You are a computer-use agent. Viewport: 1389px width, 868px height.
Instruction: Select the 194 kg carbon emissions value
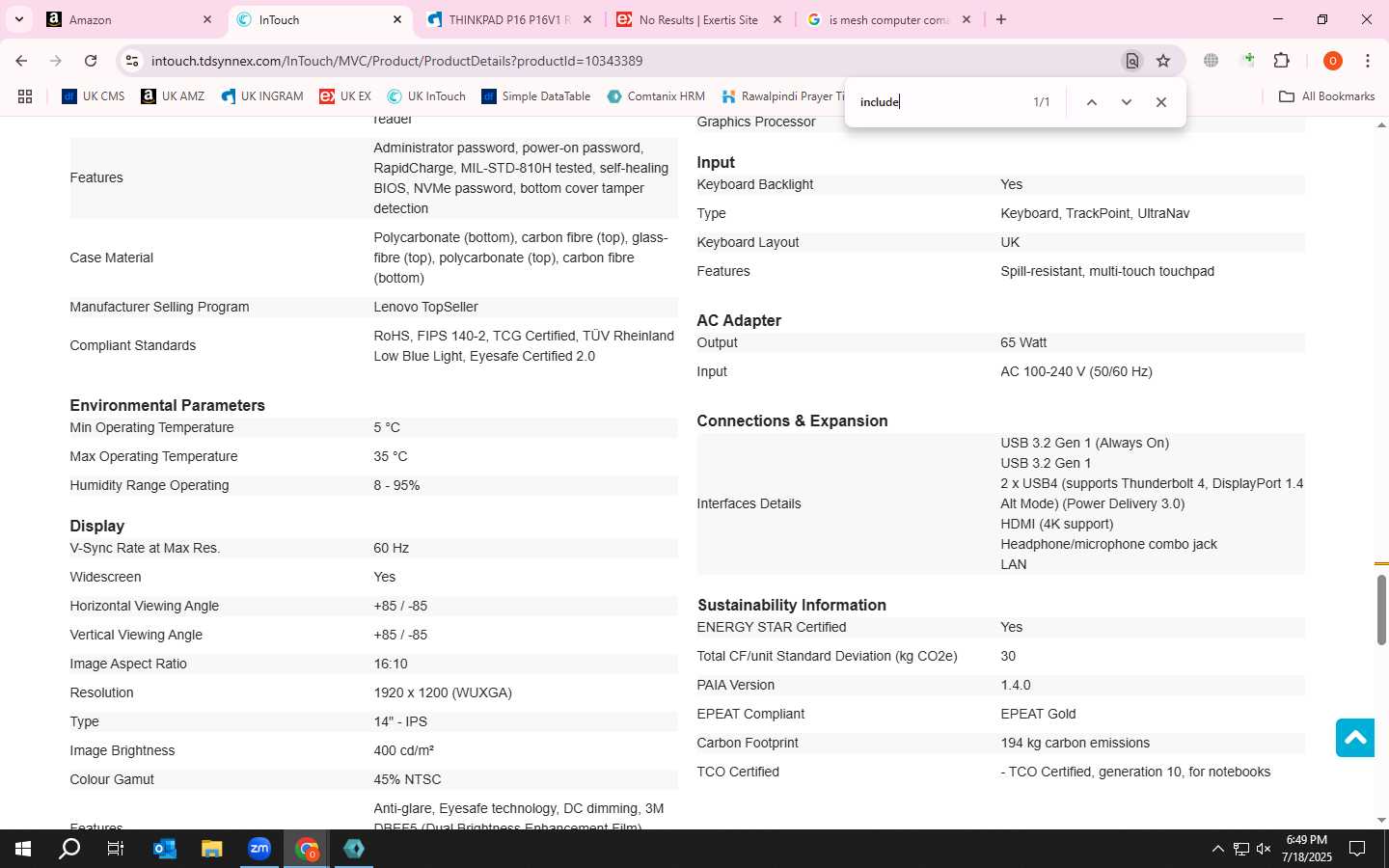pyautogui.click(x=1075, y=743)
